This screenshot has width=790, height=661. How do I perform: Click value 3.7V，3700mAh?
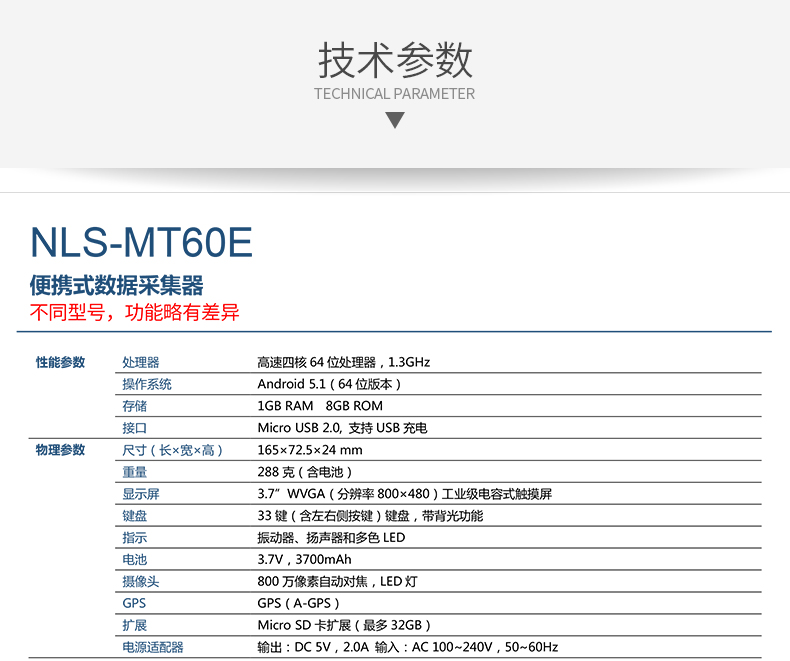pyautogui.click(x=304, y=560)
